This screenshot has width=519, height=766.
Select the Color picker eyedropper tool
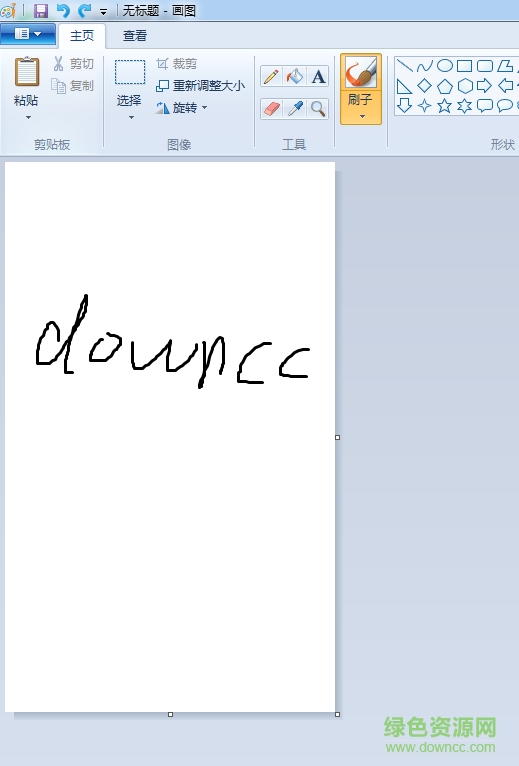(295, 108)
